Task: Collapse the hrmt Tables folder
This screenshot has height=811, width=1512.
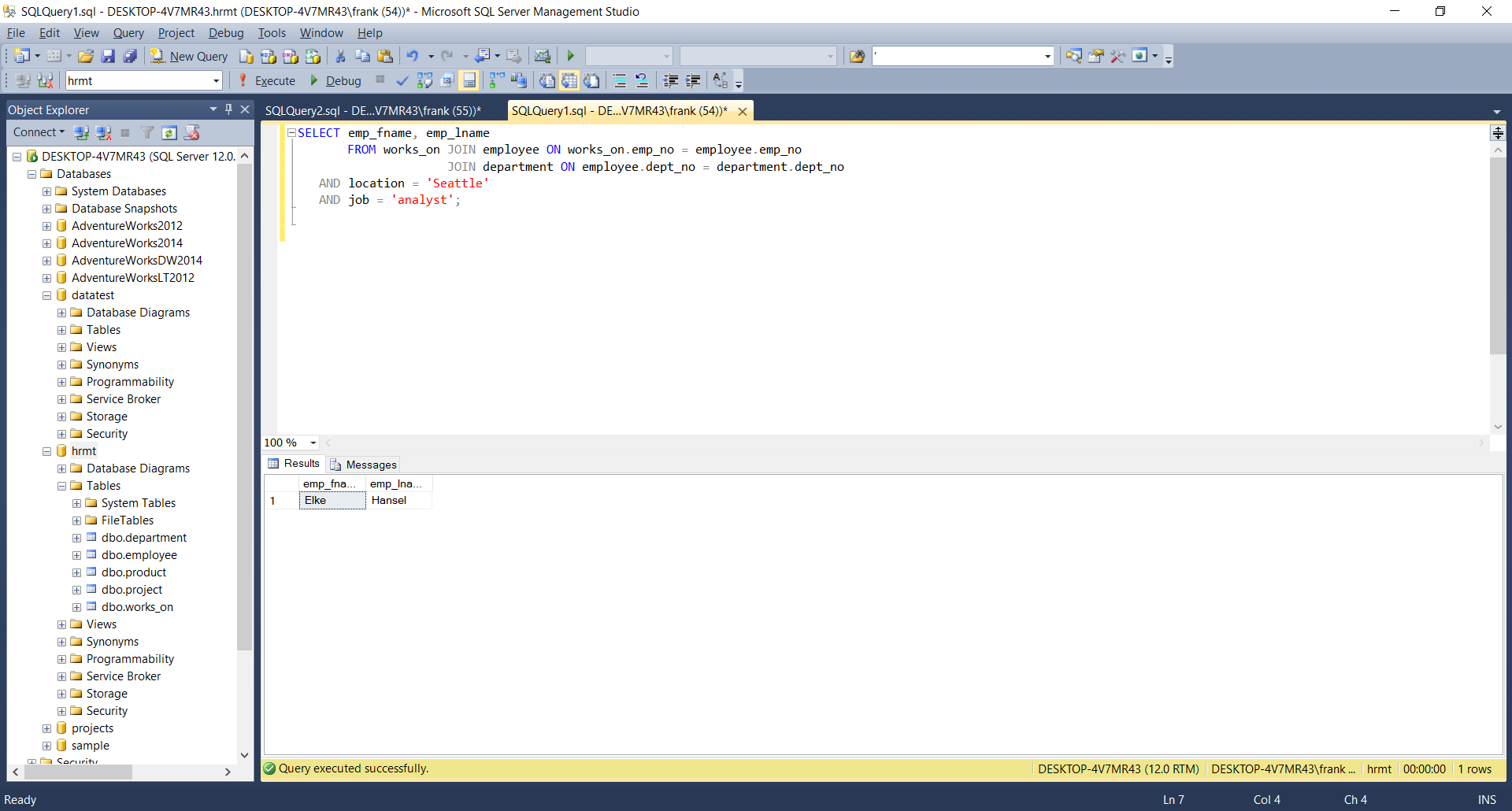Action: click(61, 486)
